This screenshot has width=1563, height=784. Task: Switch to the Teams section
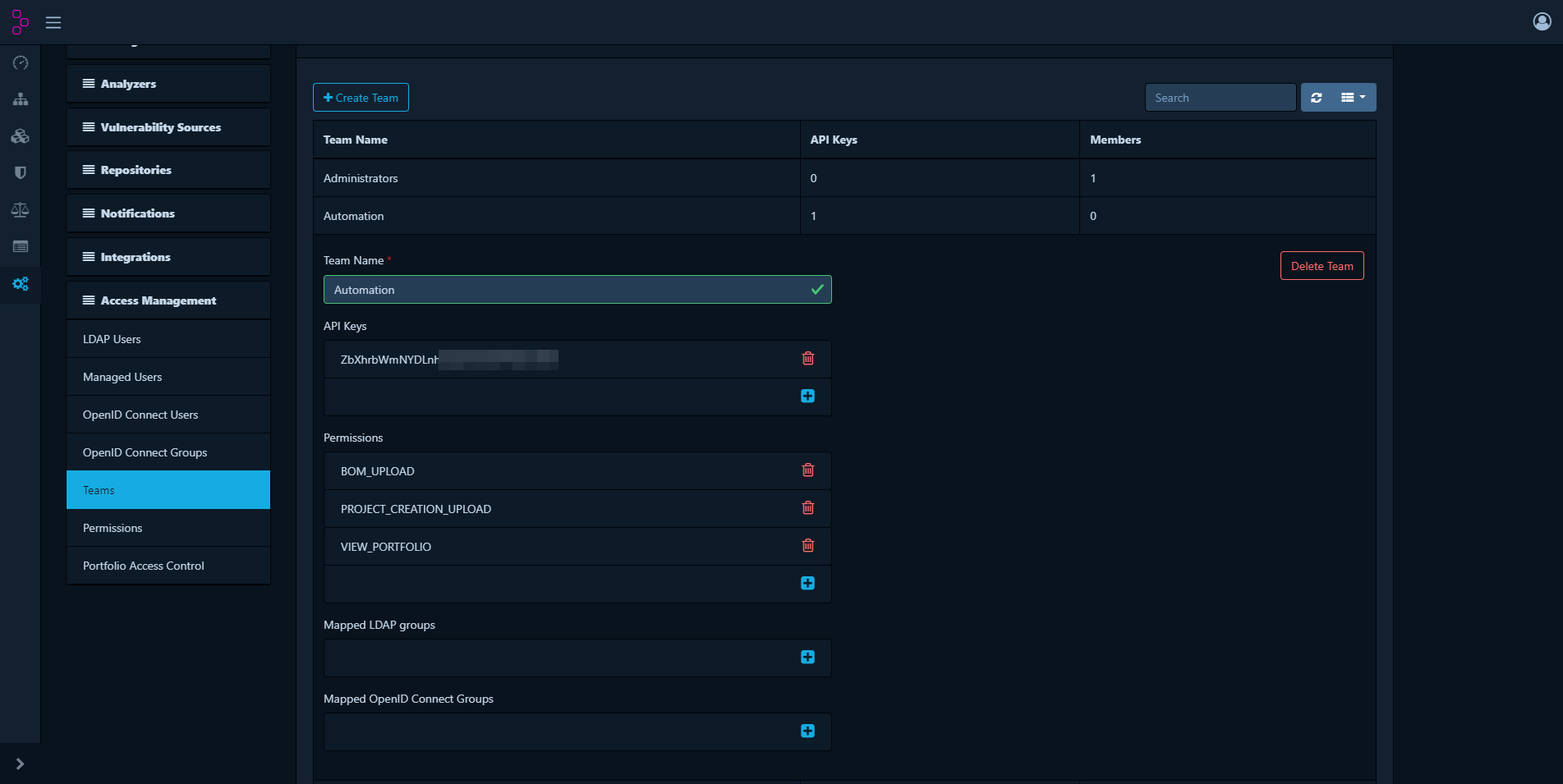point(168,489)
